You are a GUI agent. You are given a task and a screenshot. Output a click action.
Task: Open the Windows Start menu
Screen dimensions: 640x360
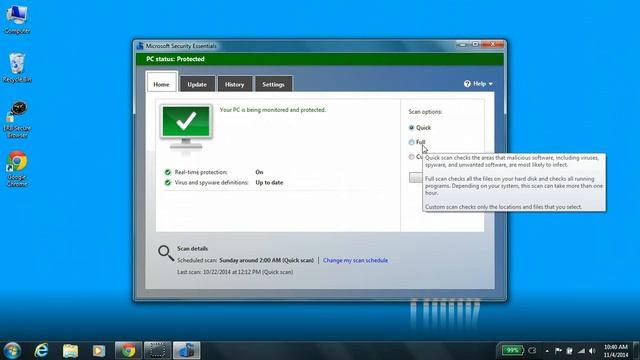coord(12,351)
